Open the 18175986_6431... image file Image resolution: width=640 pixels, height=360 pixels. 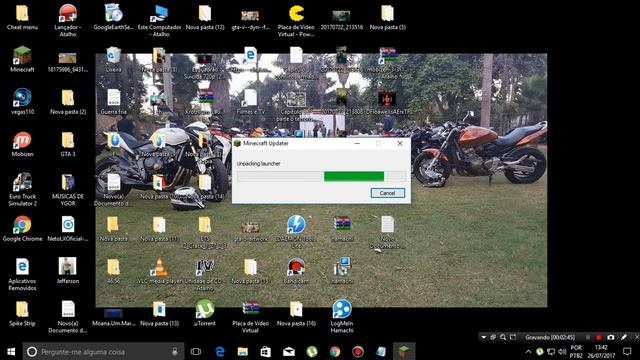tap(68, 62)
